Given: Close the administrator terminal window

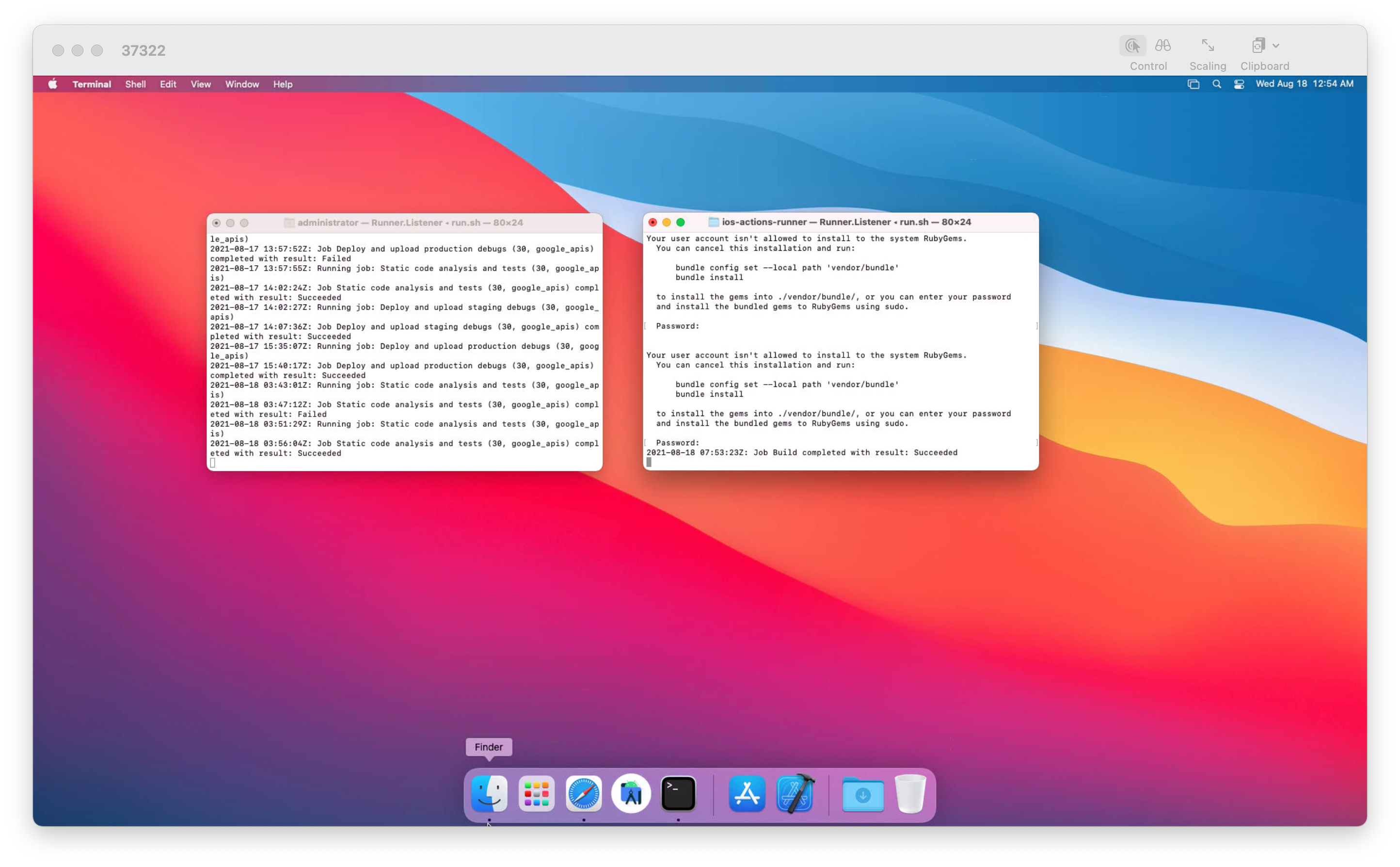Looking at the screenshot, I should tap(216, 223).
